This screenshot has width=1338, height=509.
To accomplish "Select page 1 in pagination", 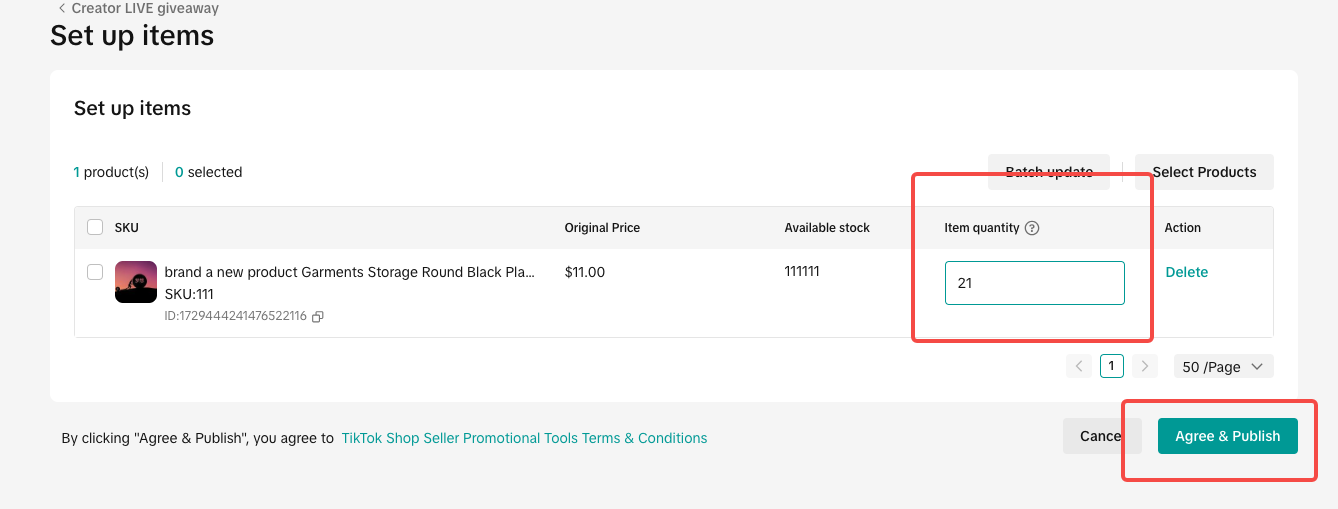I will tap(1112, 366).
